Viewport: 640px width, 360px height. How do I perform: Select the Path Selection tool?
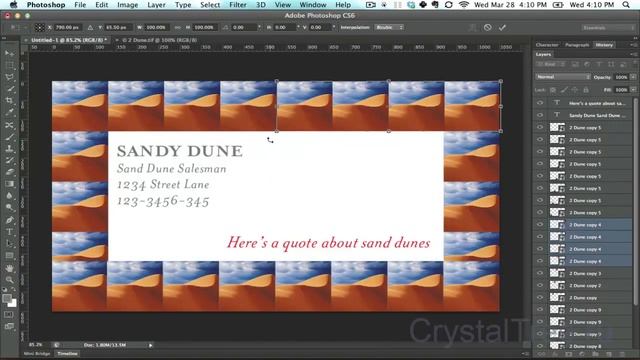[9, 244]
